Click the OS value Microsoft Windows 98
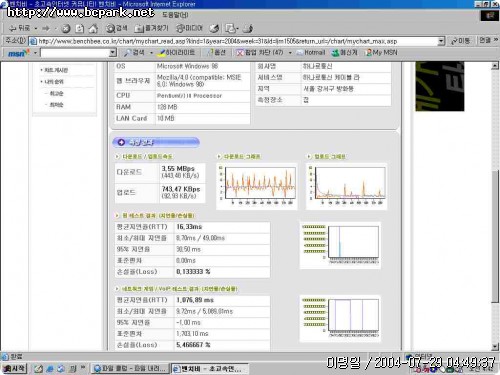This screenshot has height=375, width=500. click(x=187, y=66)
